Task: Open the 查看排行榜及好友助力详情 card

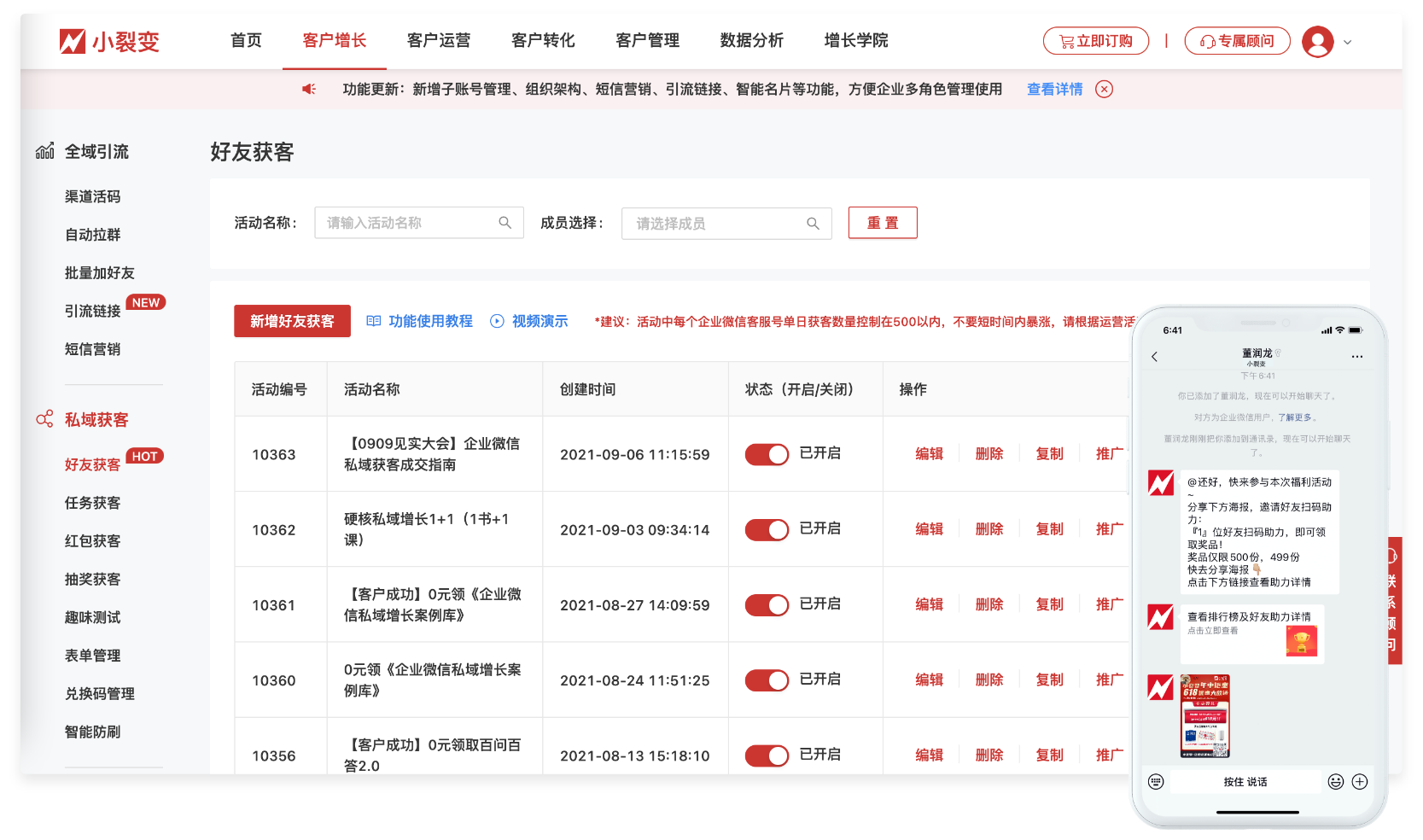Action: pos(1252,634)
